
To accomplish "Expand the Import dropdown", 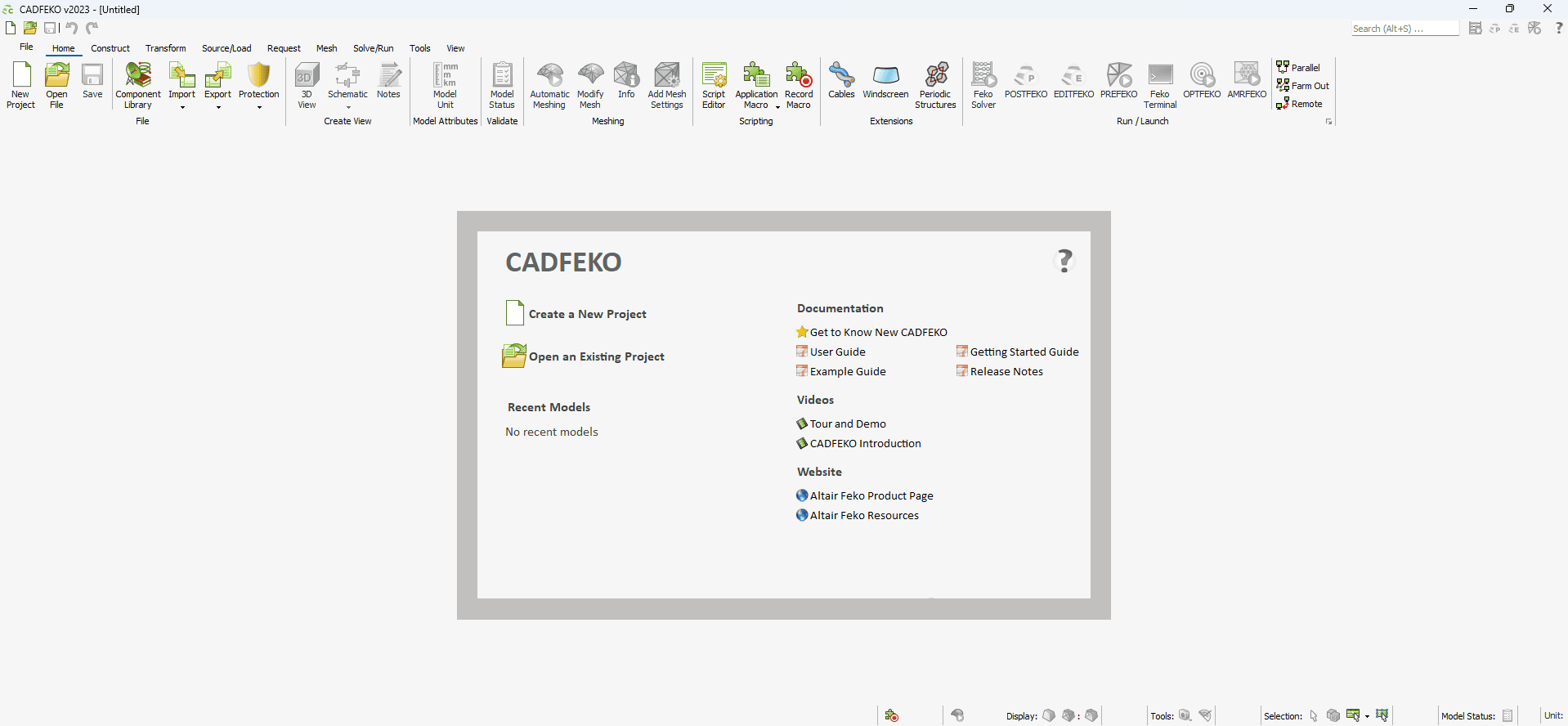I will [182, 107].
